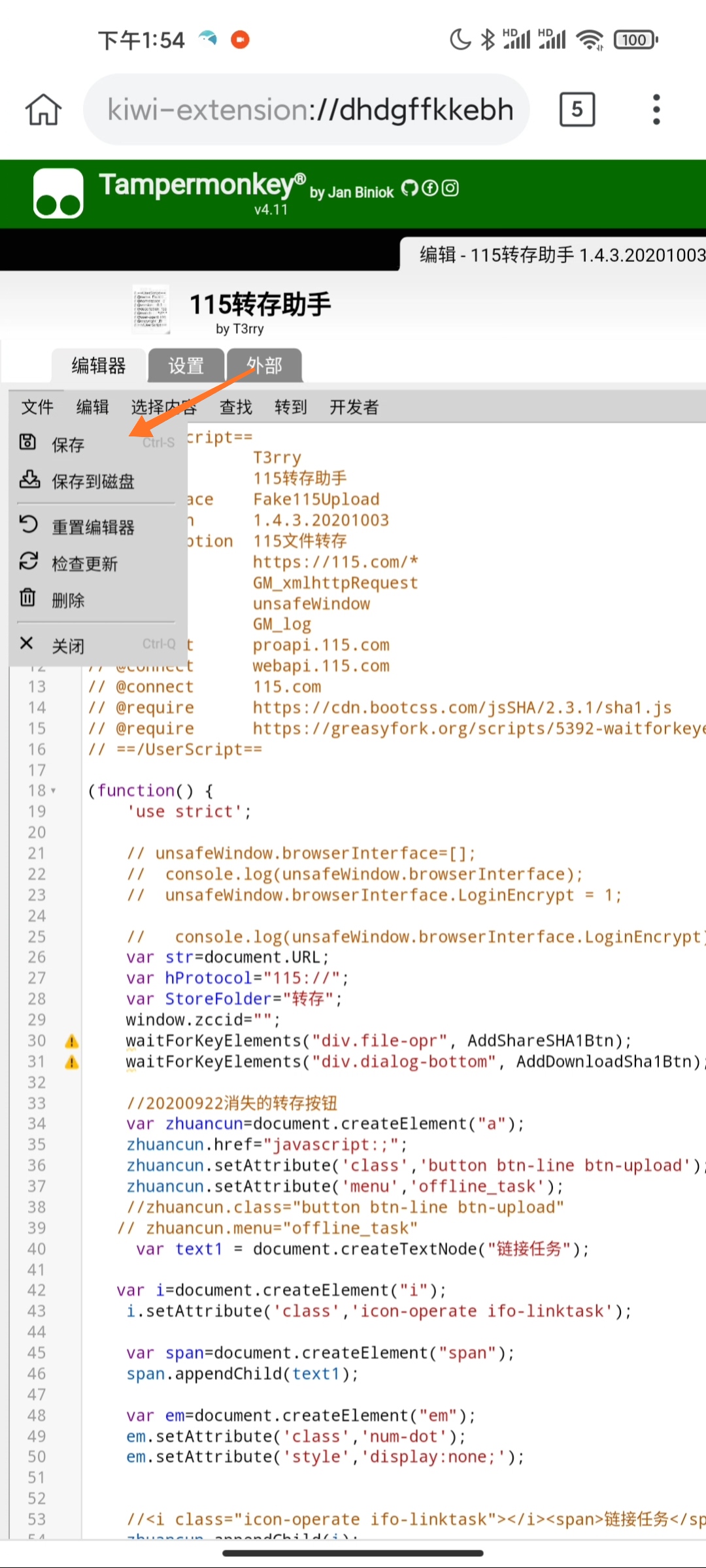This screenshot has width=706, height=1568.
Task: Collapse the fold arrow at line 18
Action: pos(54,791)
